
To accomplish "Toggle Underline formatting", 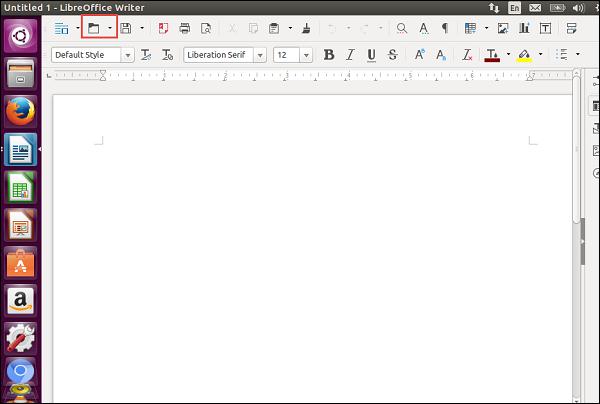I will pos(371,55).
